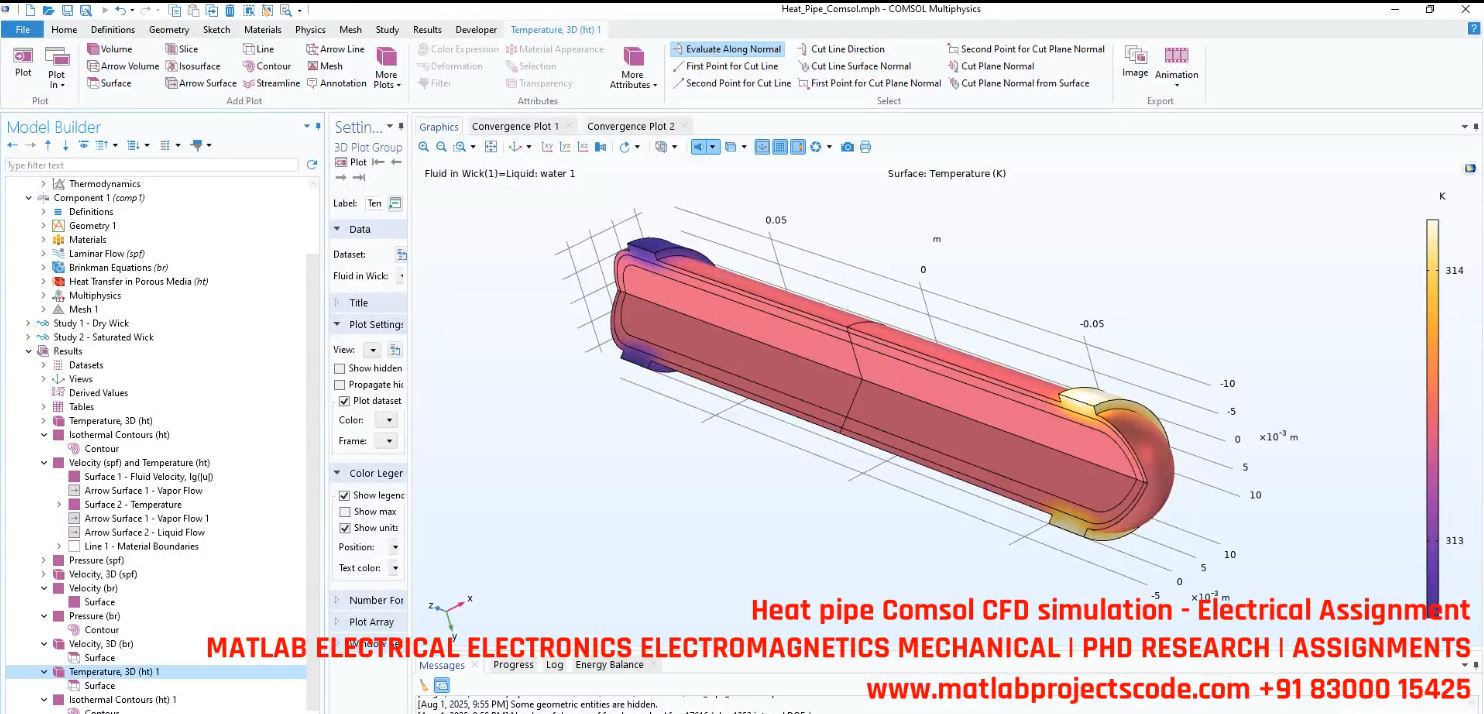Select the Go to XY View icon
The image size is (1484, 714).
click(x=549, y=146)
